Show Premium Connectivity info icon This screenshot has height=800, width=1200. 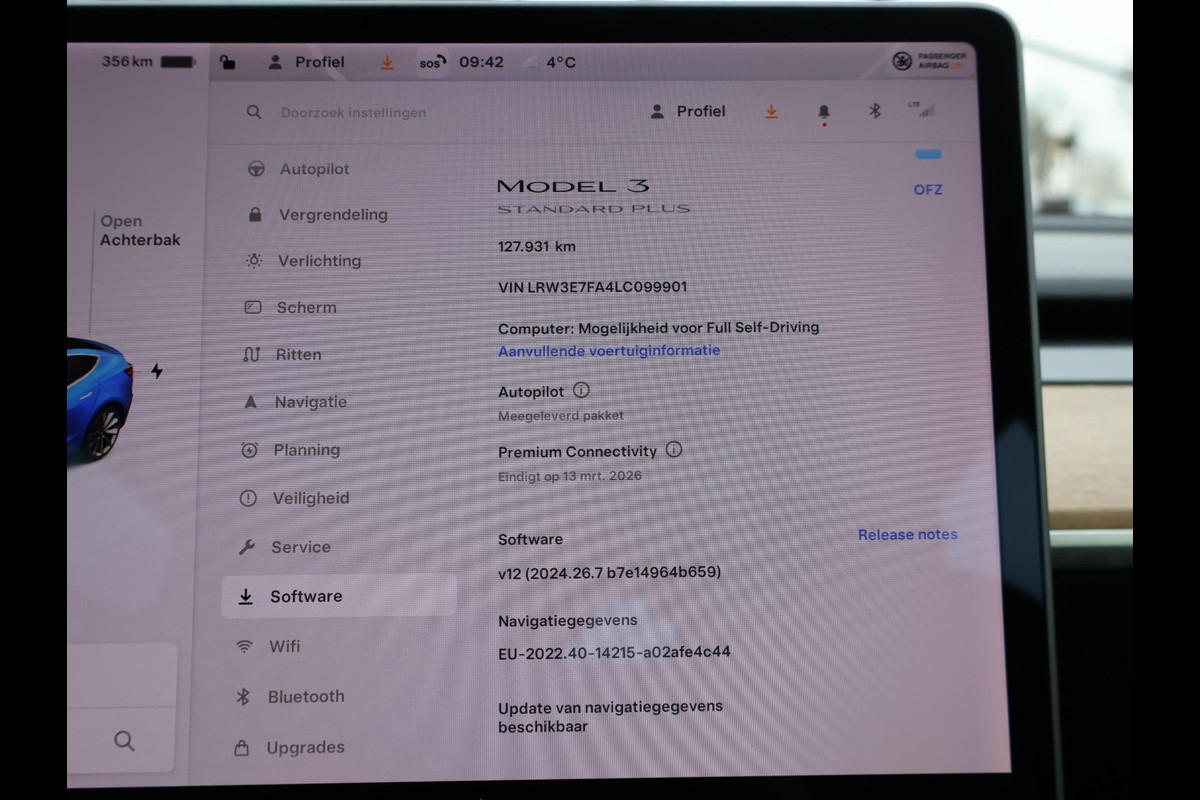click(674, 450)
